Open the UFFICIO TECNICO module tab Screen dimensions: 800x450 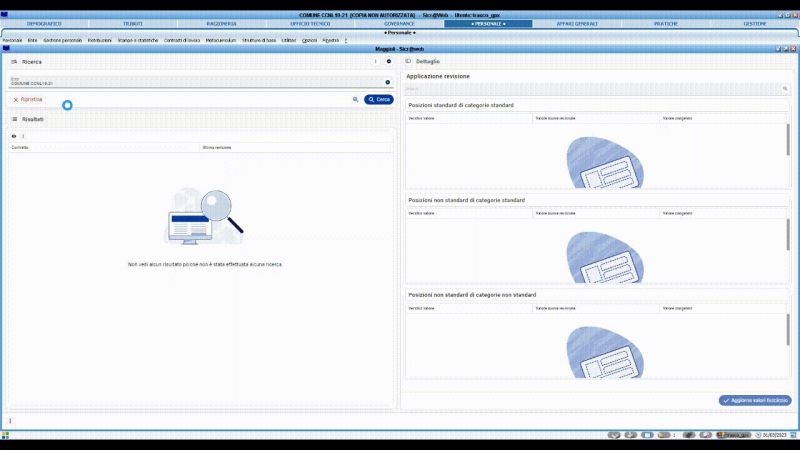pos(310,23)
